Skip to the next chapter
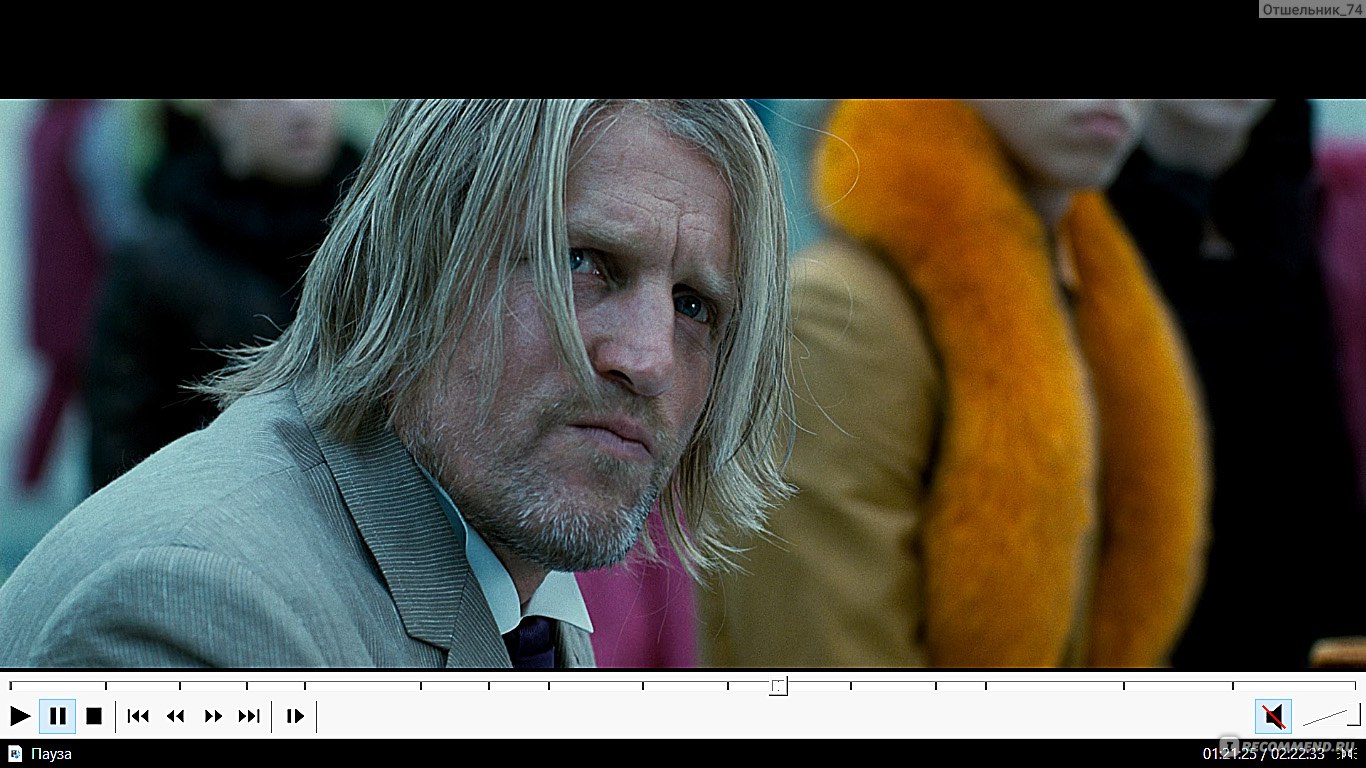This screenshot has height=768, width=1366. (x=249, y=716)
